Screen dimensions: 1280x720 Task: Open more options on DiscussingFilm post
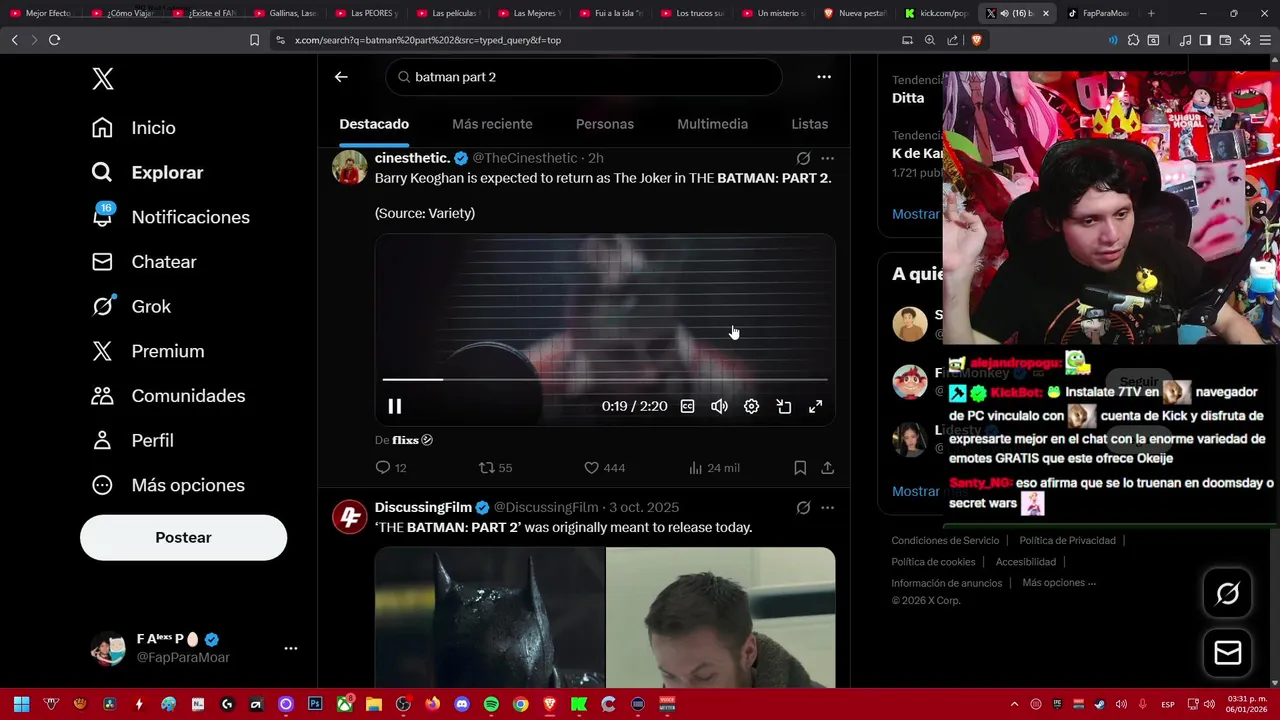(827, 508)
